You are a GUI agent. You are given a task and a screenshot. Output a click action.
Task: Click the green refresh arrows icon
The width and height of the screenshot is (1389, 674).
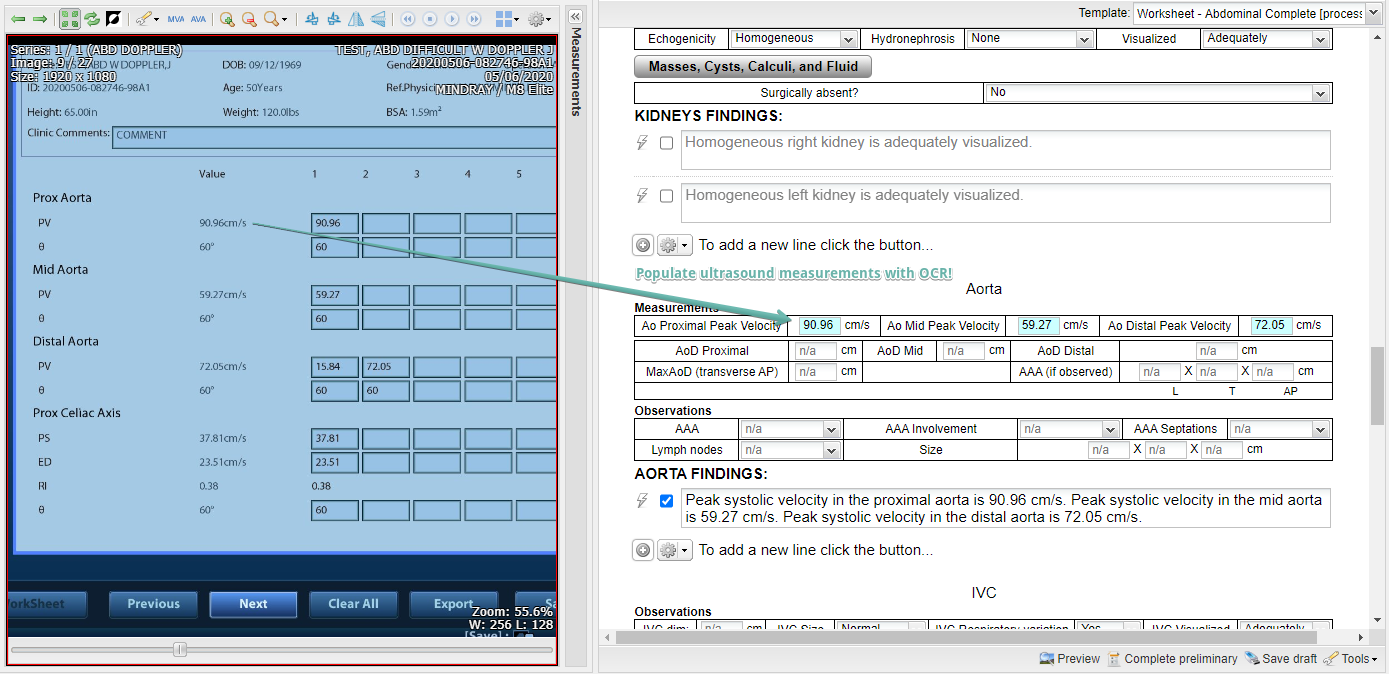tap(92, 19)
